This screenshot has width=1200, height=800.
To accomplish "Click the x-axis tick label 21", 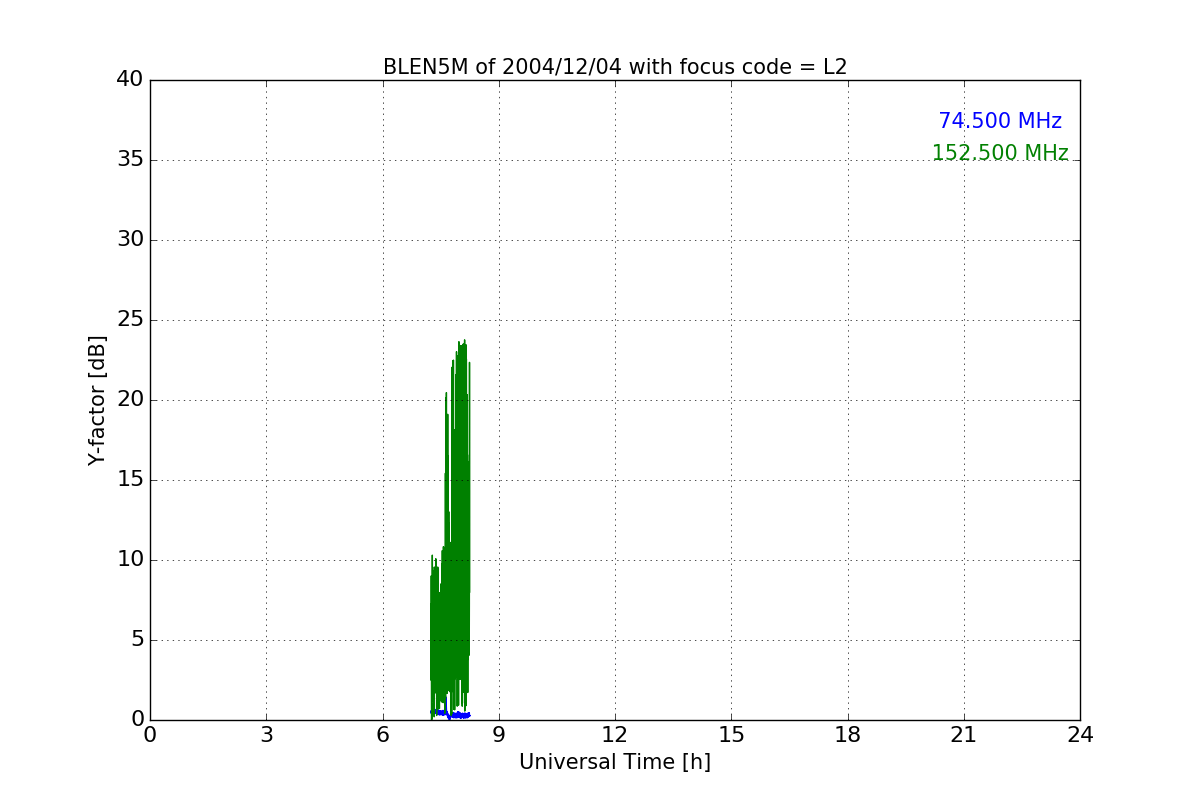I will (964, 735).
